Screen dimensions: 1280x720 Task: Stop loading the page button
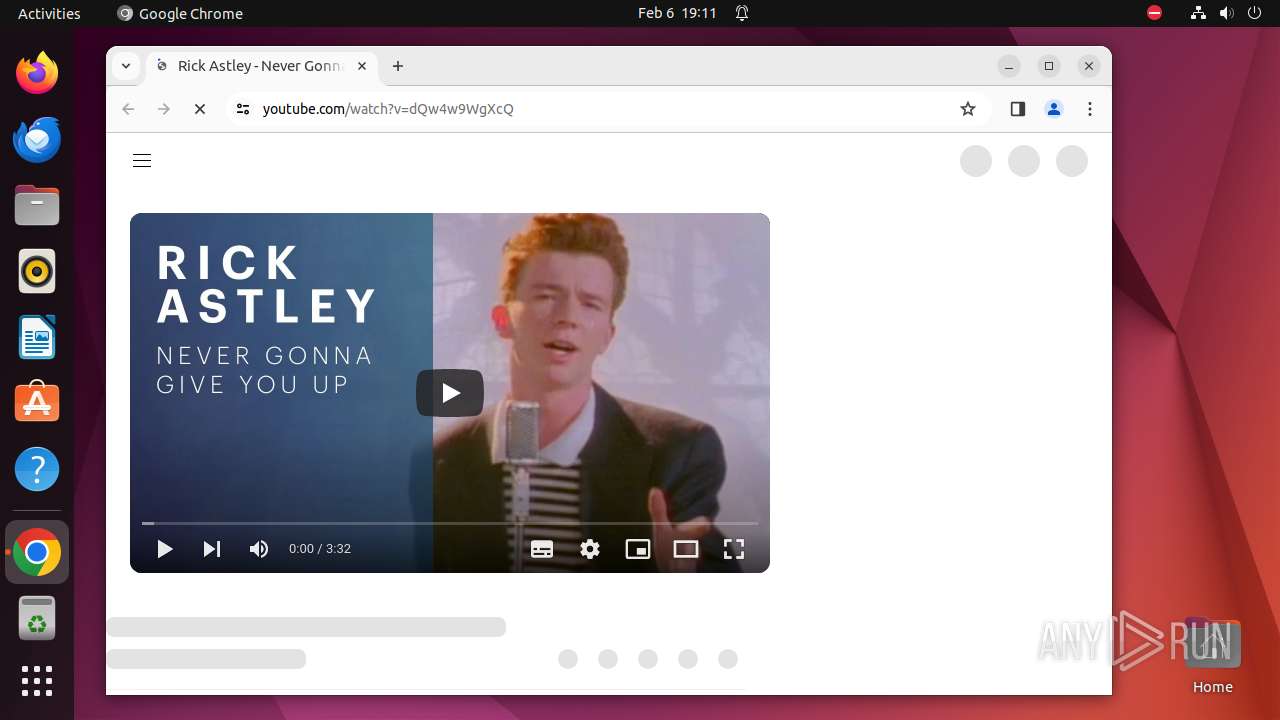click(x=200, y=109)
